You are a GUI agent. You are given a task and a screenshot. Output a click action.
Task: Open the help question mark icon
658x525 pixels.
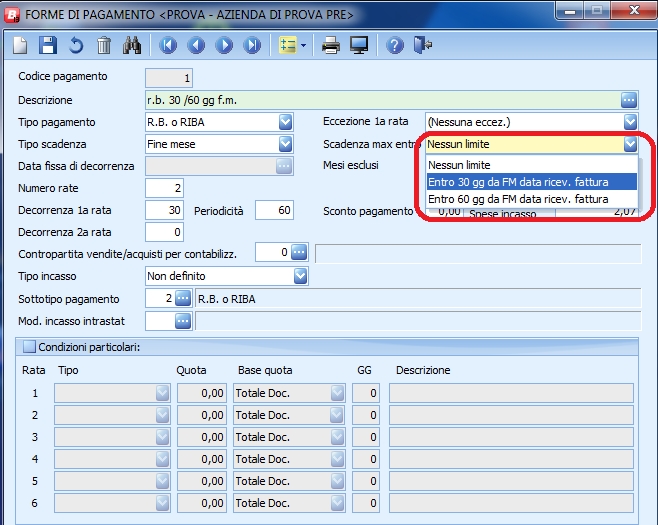point(395,45)
